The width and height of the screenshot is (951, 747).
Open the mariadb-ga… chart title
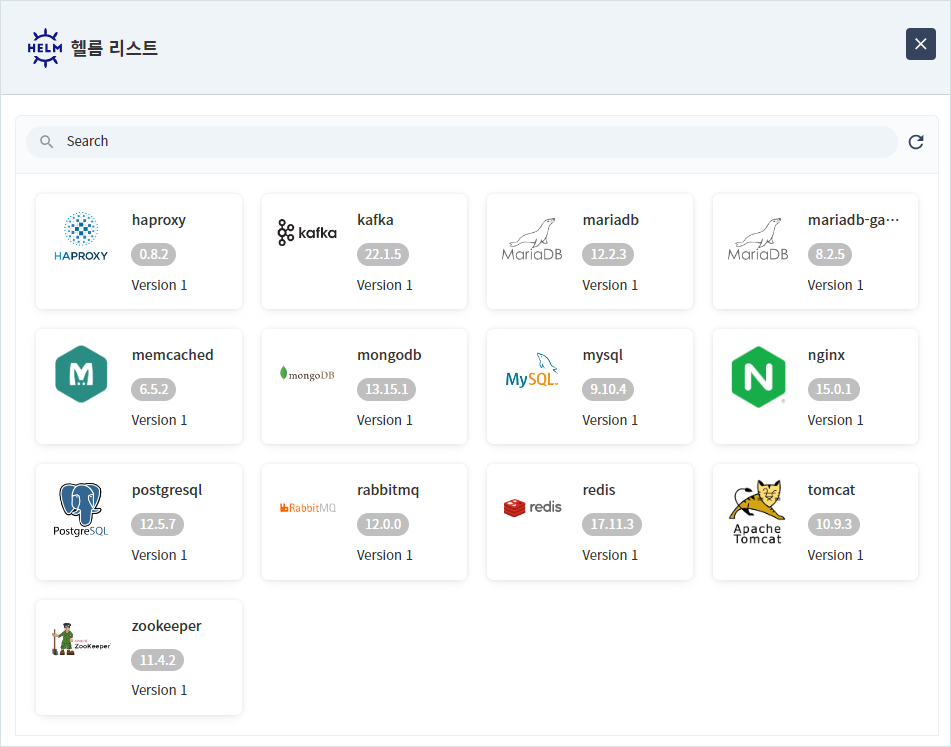853,220
